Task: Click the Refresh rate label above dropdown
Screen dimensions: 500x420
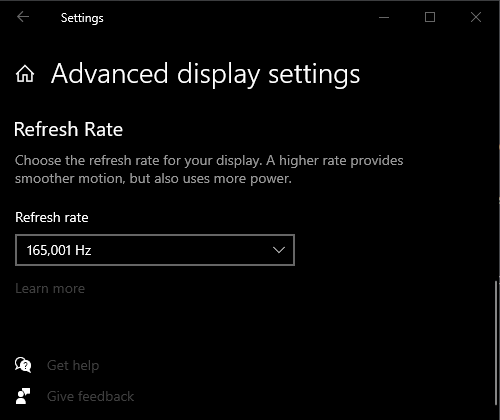Action: pyautogui.click(x=52, y=217)
